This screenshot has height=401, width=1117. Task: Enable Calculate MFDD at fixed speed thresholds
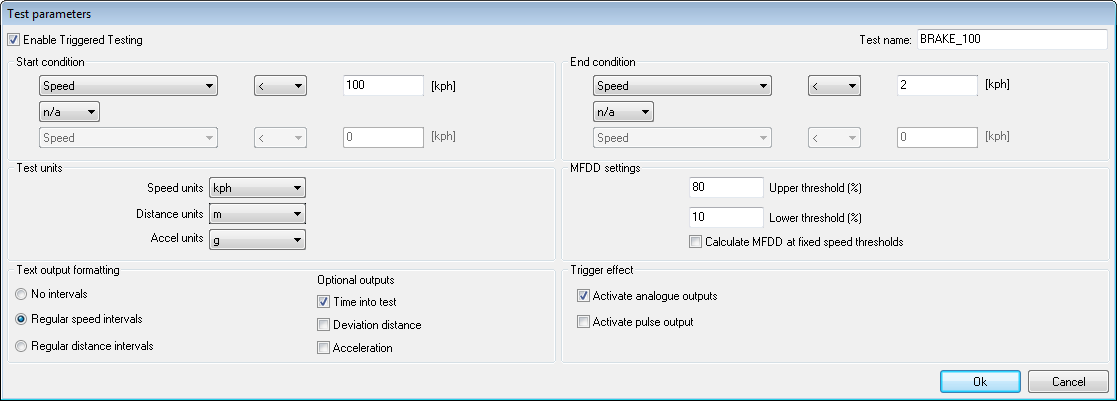pos(696,241)
